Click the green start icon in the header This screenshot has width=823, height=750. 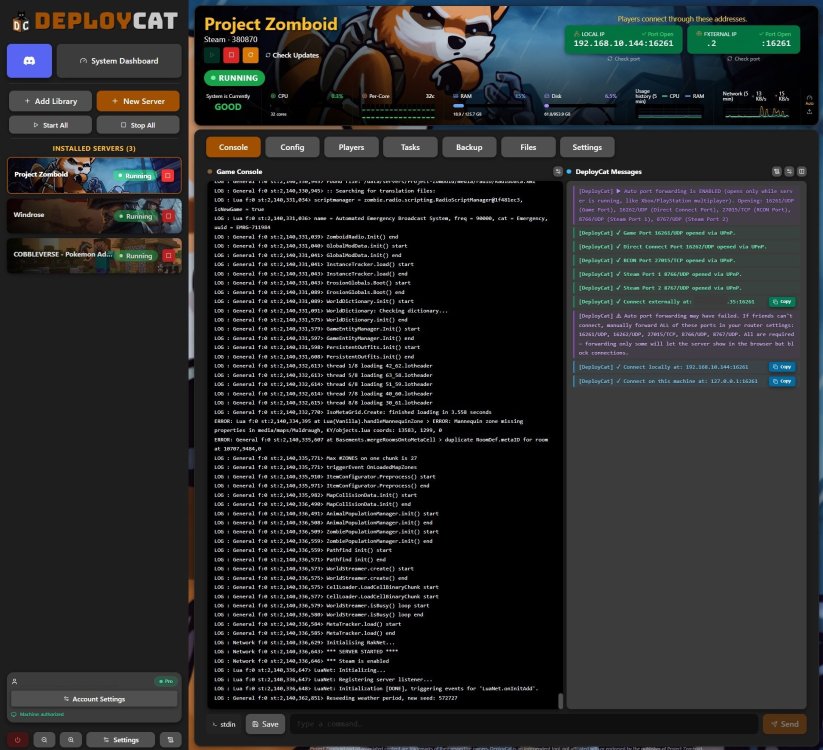[212, 55]
